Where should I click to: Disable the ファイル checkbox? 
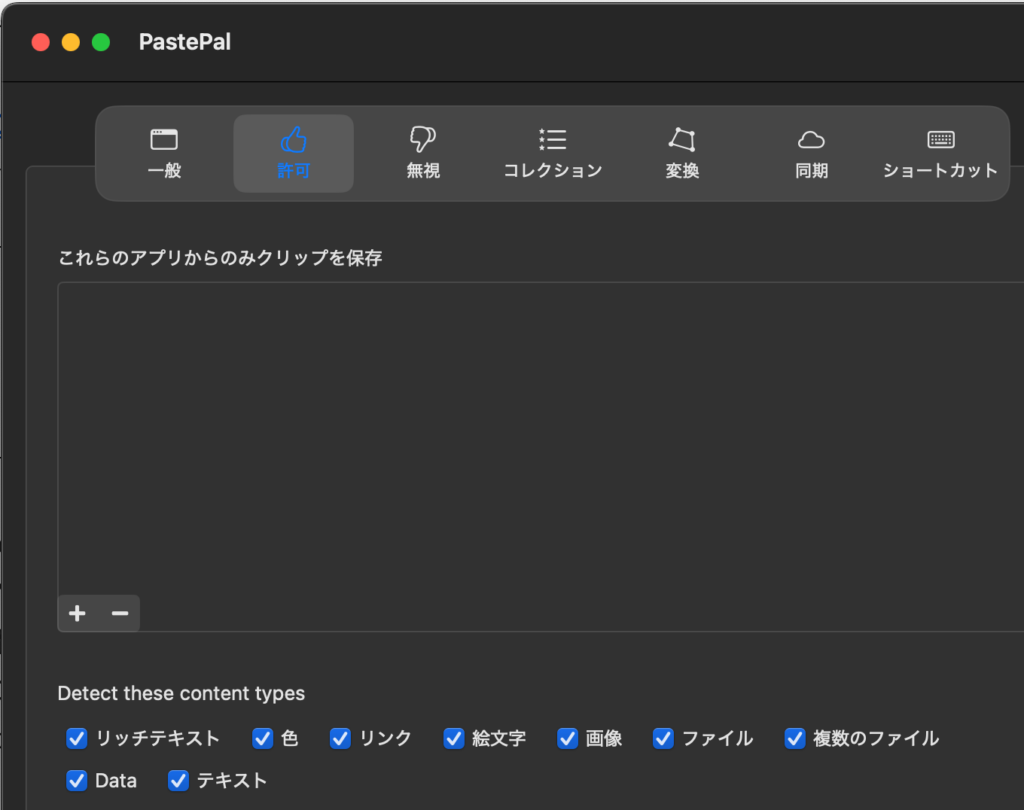pos(664,738)
